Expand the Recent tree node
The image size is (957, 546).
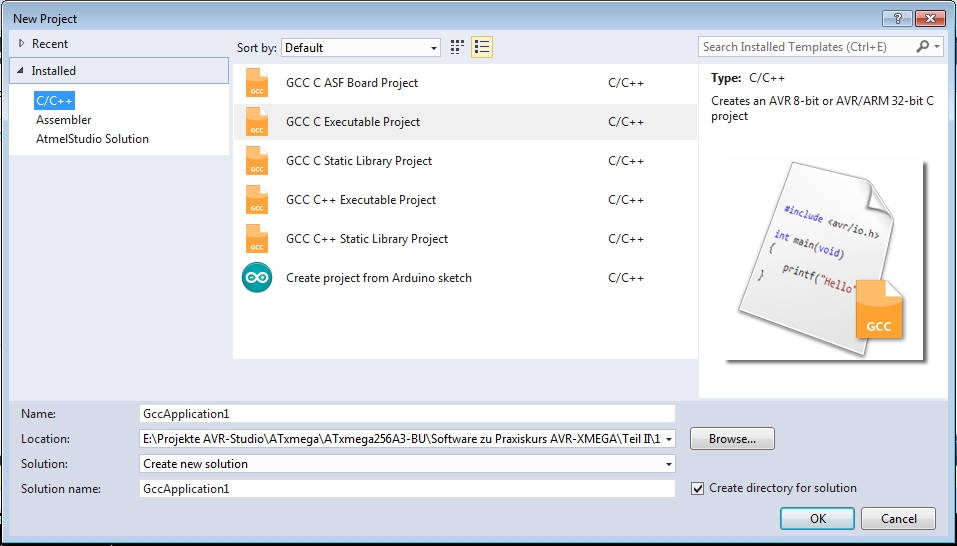[x=22, y=43]
